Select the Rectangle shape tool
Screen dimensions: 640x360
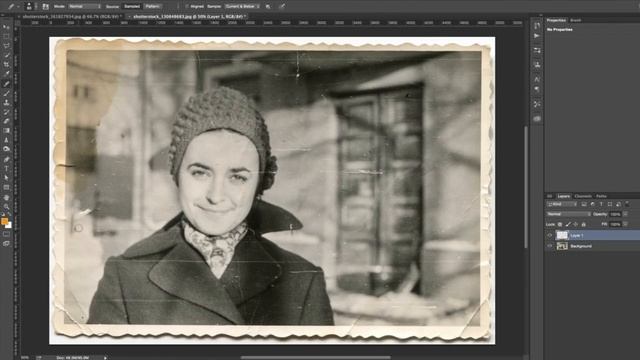[6, 187]
